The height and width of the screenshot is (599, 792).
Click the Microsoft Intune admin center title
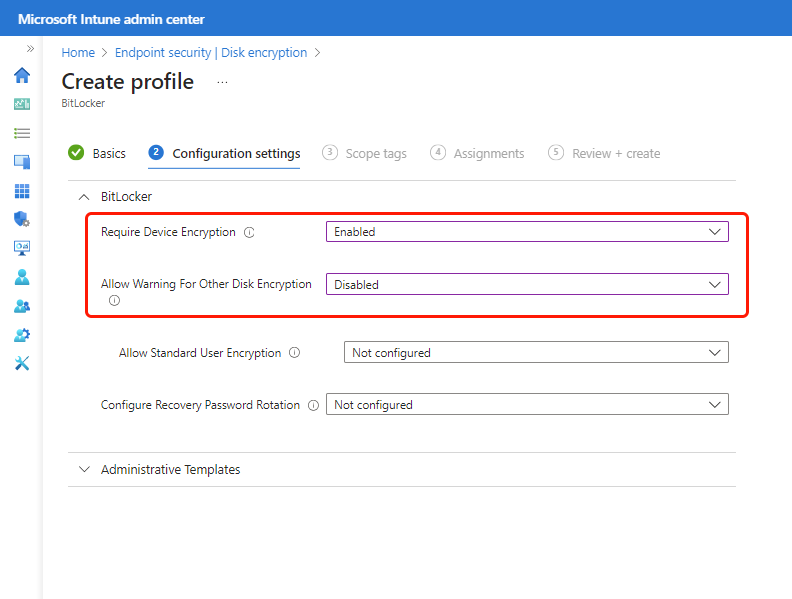[x=111, y=19]
